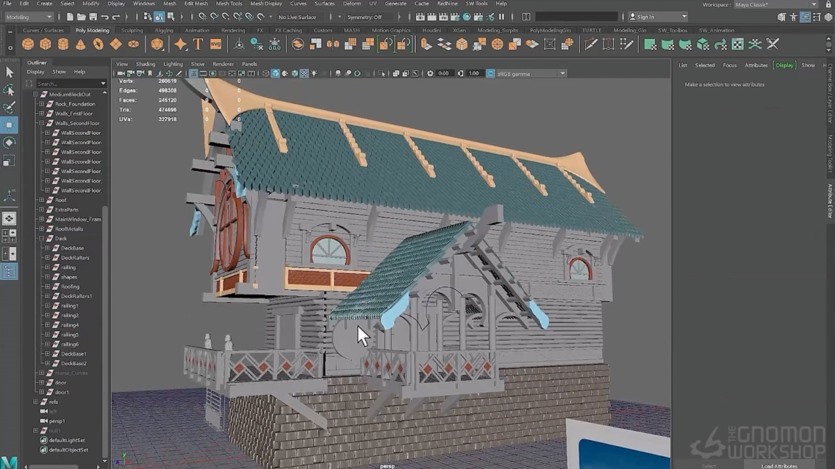This screenshot has width=835, height=469.
Task: Open the Modeling menu set dropdown
Action: (x=29, y=17)
